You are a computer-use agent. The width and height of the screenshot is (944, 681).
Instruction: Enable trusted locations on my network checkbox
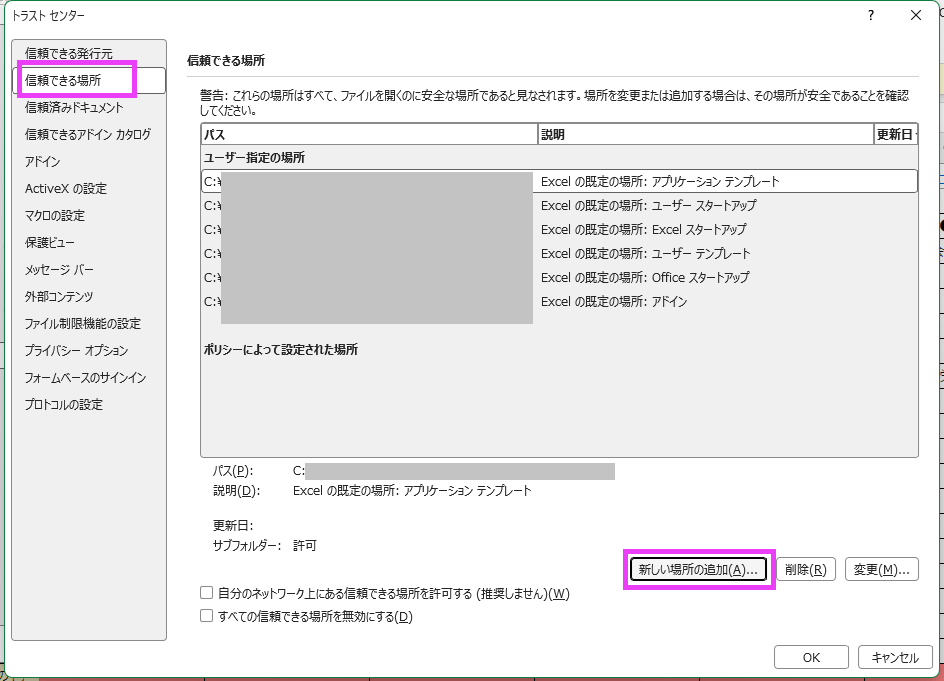(207, 594)
